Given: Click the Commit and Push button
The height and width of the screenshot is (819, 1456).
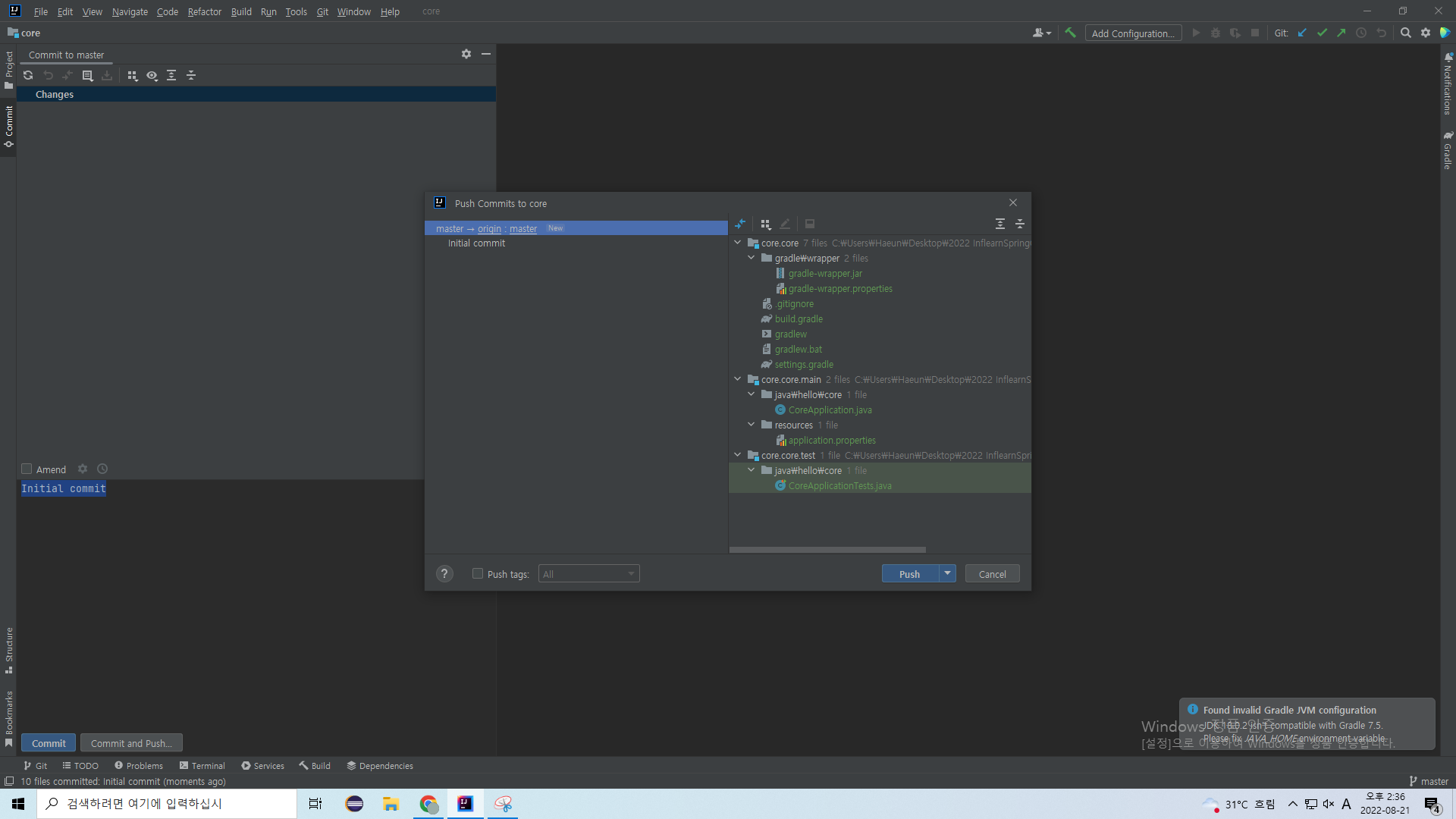Looking at the screenshot, I should coord(131,743).
